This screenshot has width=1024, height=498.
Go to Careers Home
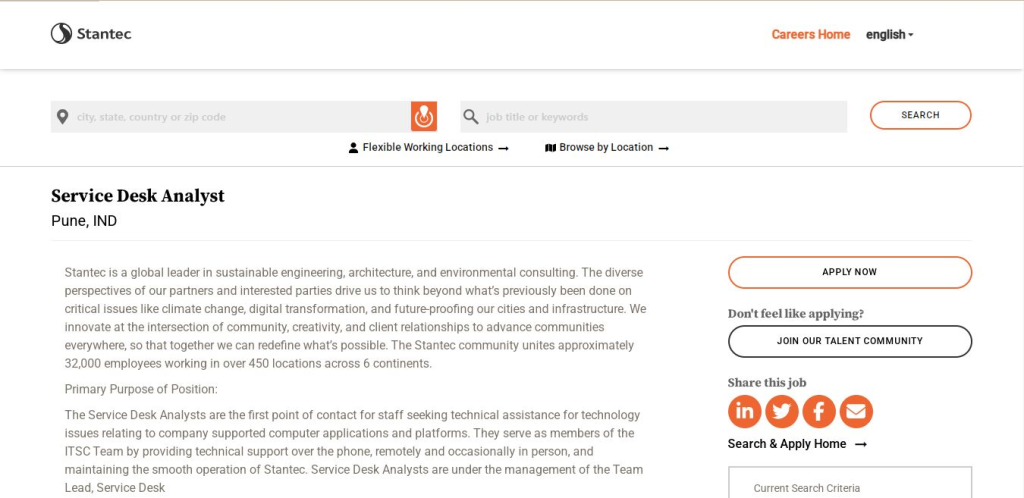[810, 35]
